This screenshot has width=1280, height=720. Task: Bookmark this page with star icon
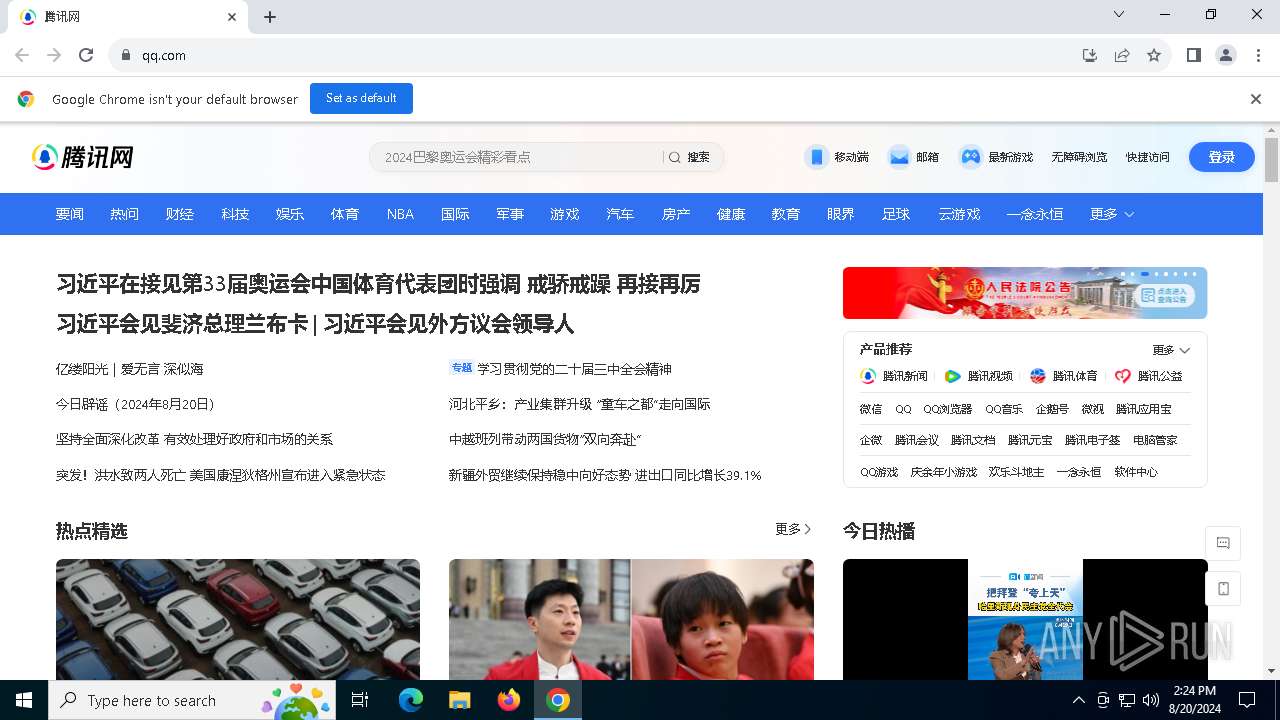click(1154, 55)
